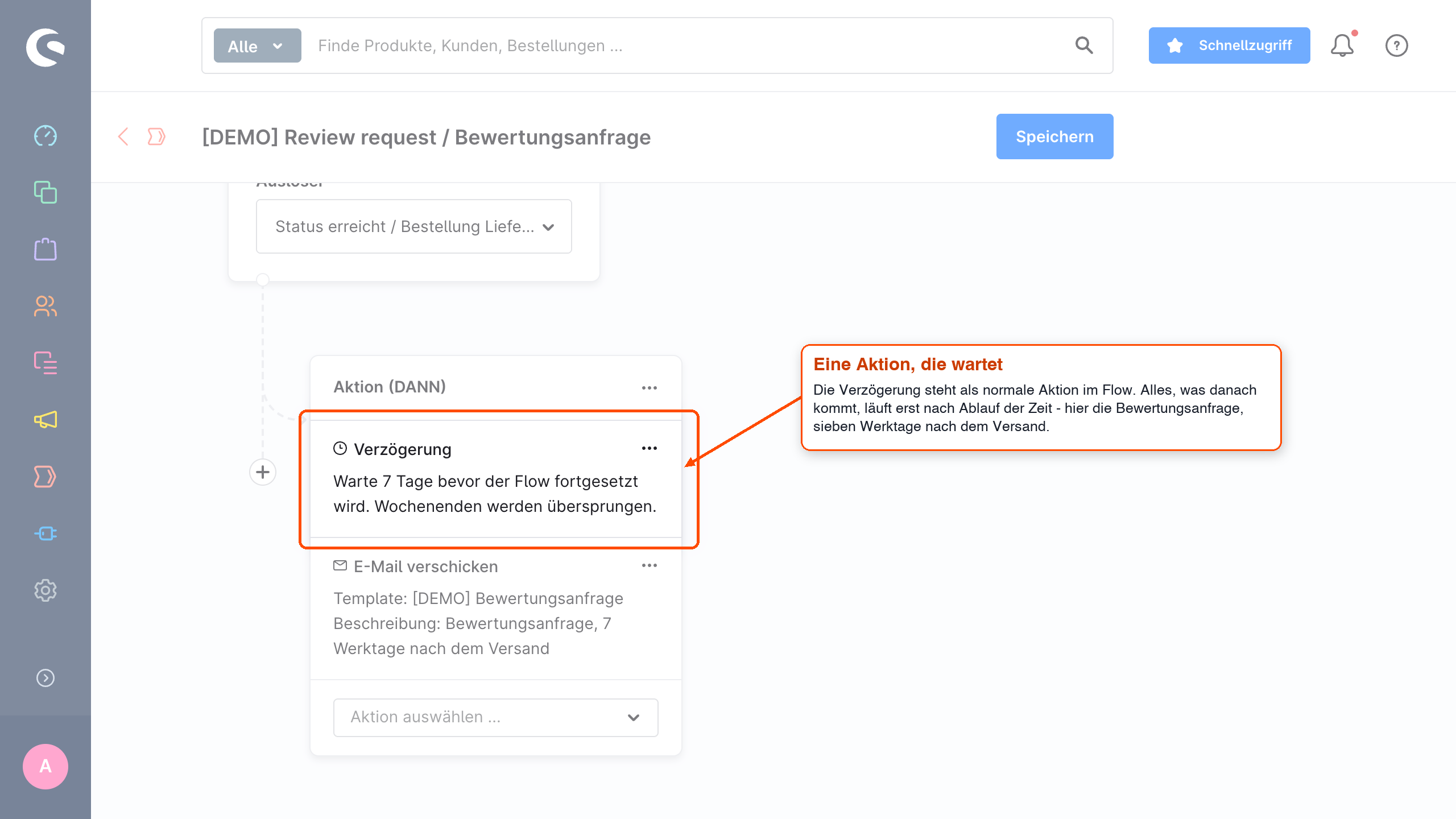Open the Content layout icon in sidebar
The width and height of the screenshot is (1456, 819).
(x=45, y=363)
